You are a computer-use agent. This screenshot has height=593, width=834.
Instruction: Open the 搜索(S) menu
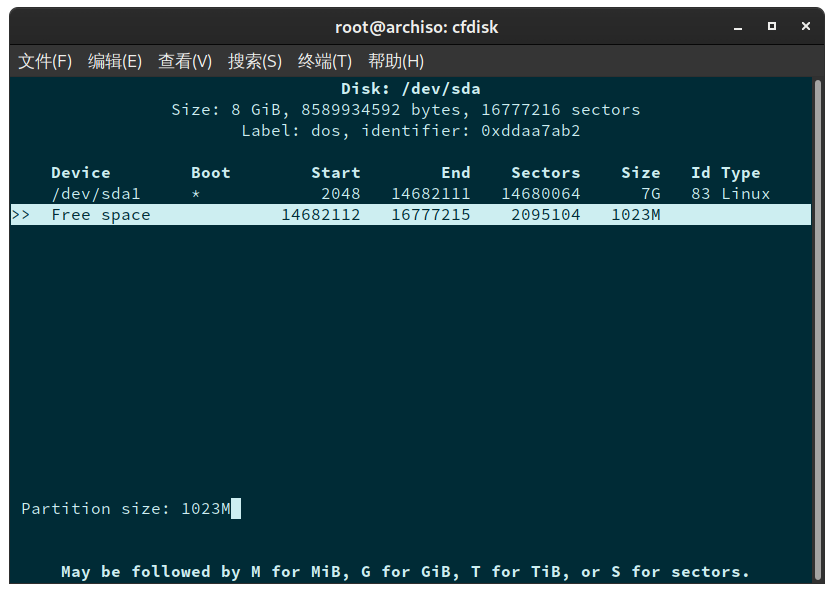(254, 61)
